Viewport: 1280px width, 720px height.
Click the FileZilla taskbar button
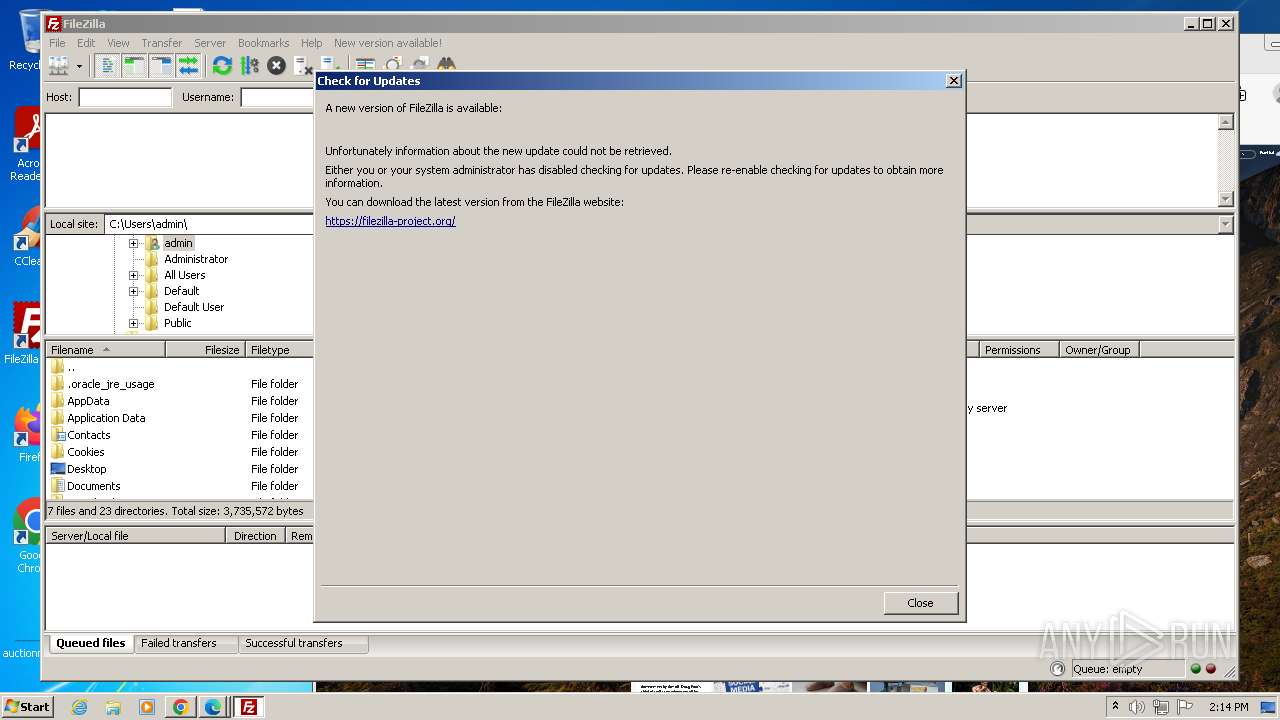click(x=249, y=707)
